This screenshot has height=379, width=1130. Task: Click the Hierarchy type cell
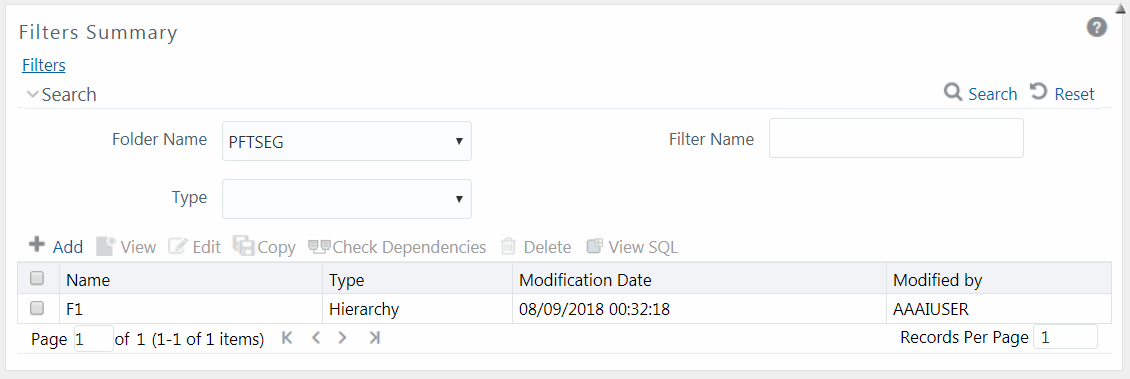417,309
